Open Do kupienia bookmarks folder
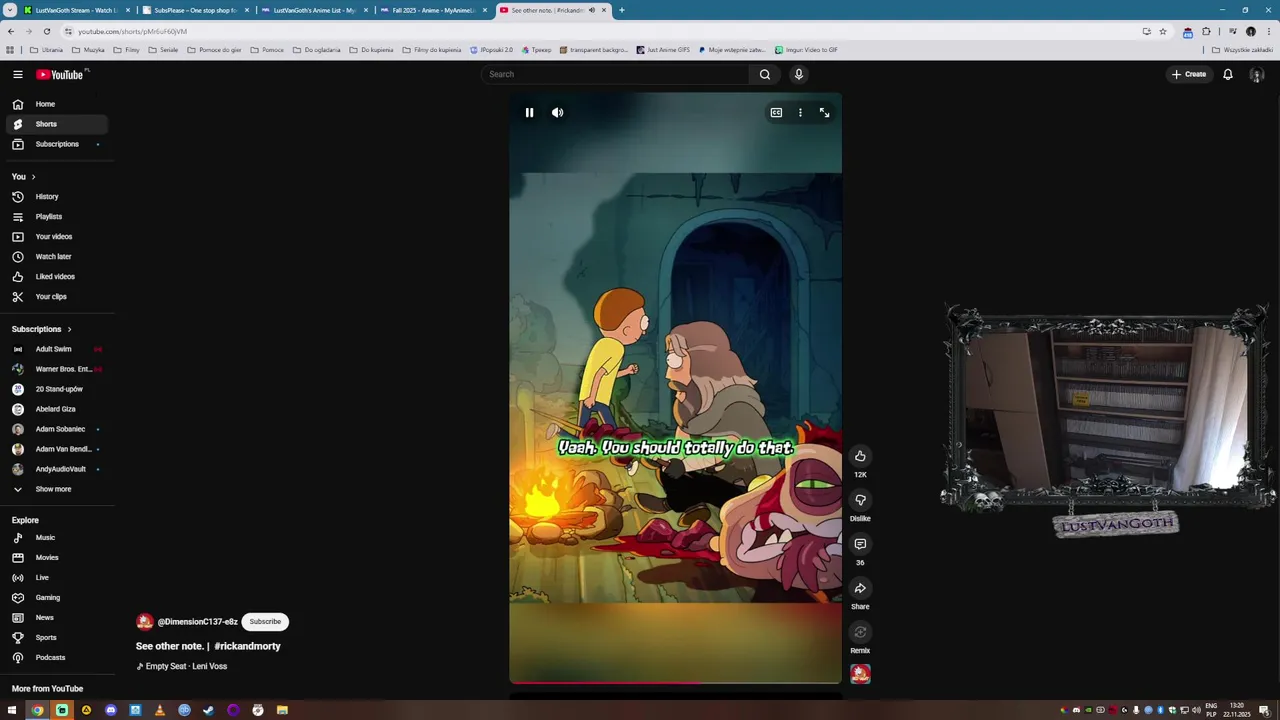The height and width of the screenshot is (720, 1280). click(x=371, y=49)
